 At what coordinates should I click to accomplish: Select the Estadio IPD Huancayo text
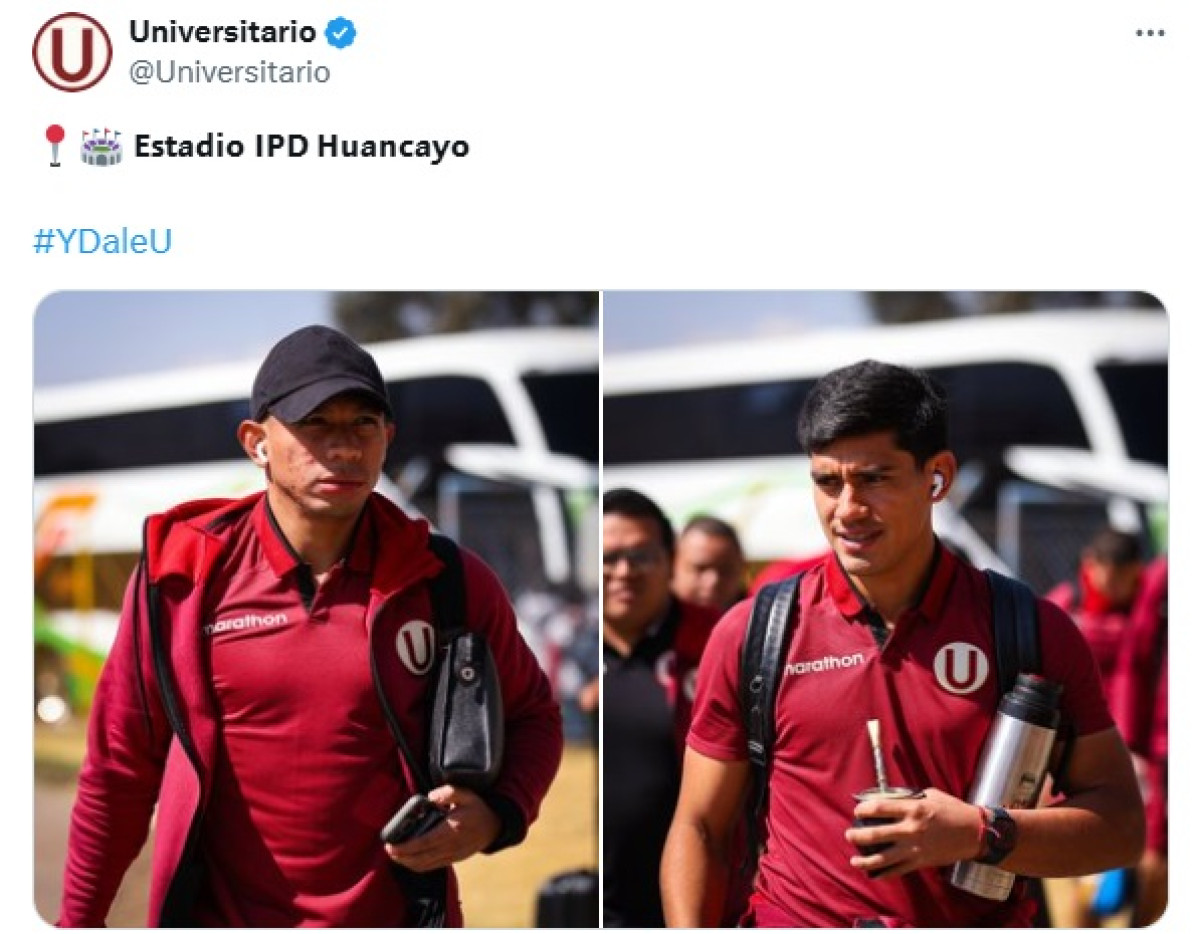(x=302, y=146)
